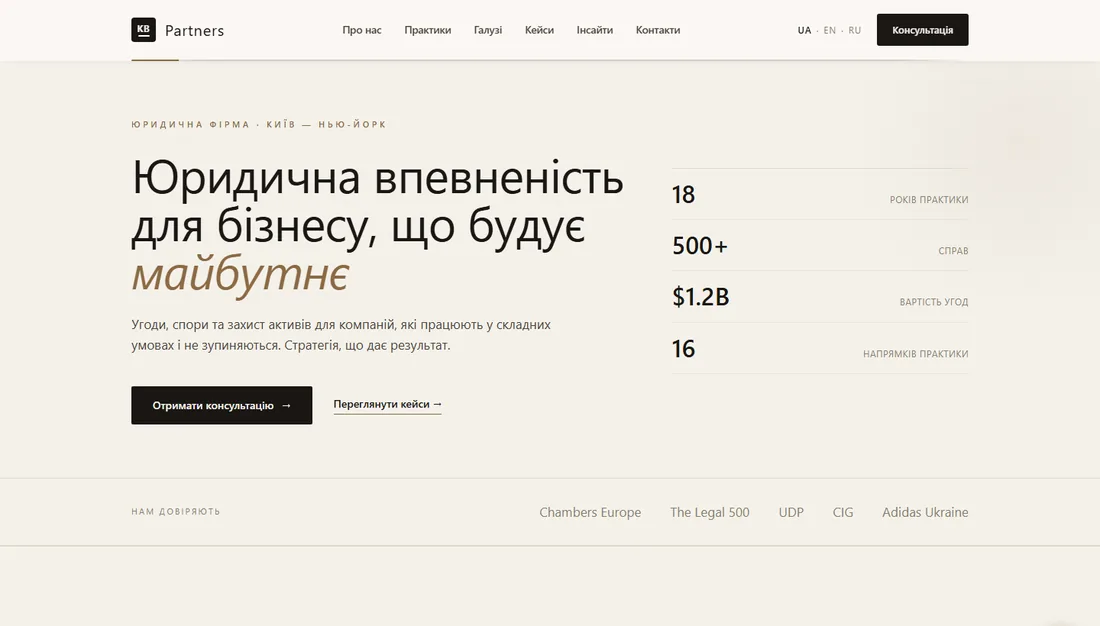This screenshot has width=1100, height=626.
Task: Click the 16 напрямків практики statistic
Action: (x=819, y=349)
